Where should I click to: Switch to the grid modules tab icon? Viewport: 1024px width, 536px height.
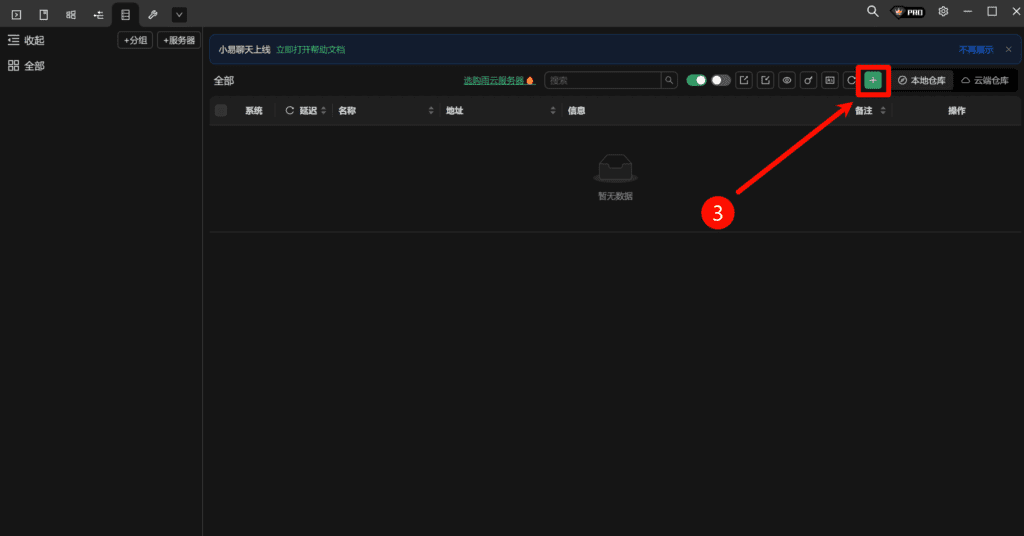click(x=71, y=14)
